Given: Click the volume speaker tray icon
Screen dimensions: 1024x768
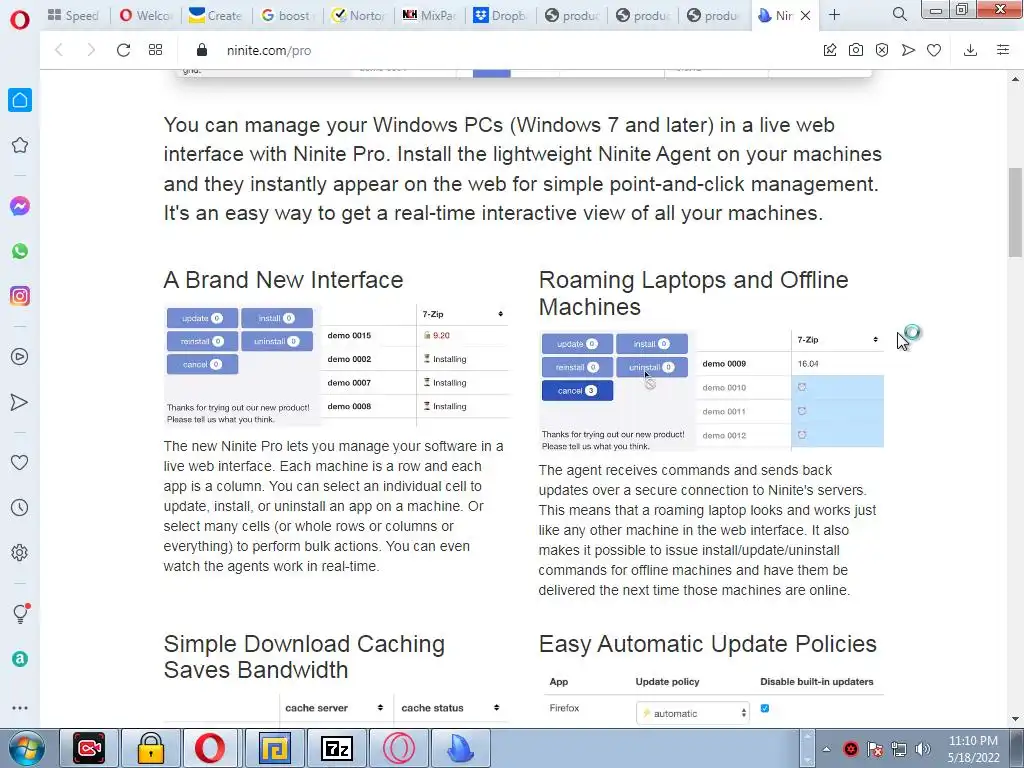Looking at the screenshot, I should tap(923, 749).
